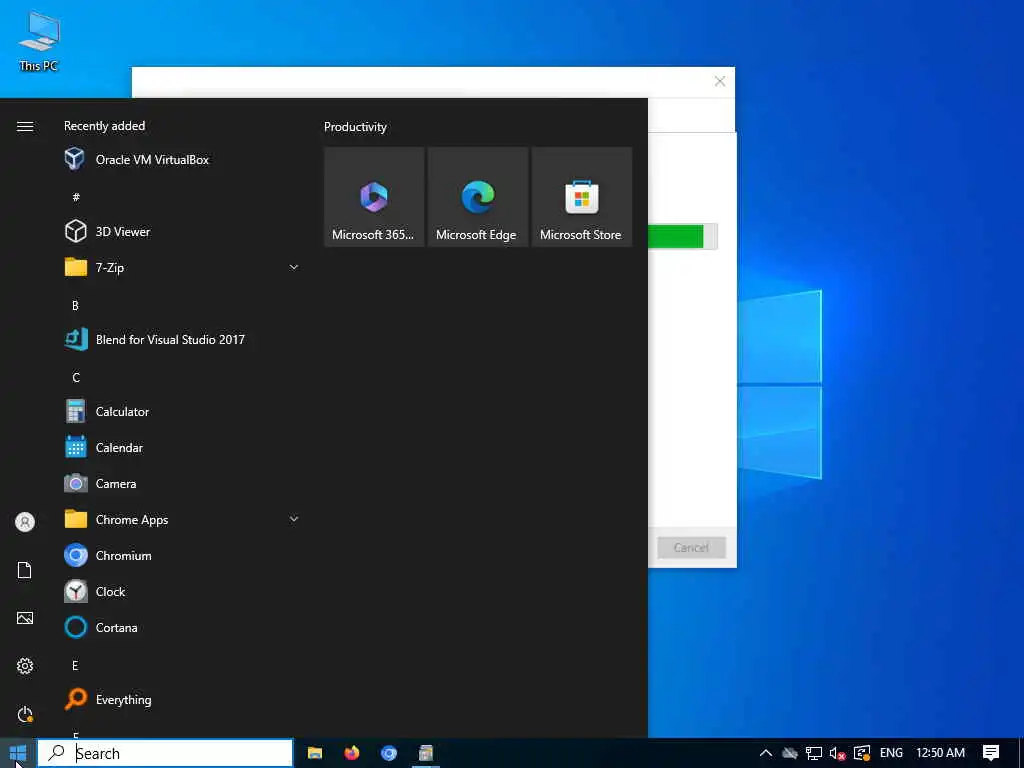Click the muted volume tray icon
This screenshot has width=1024, height=768.
[x=837, y=753]
